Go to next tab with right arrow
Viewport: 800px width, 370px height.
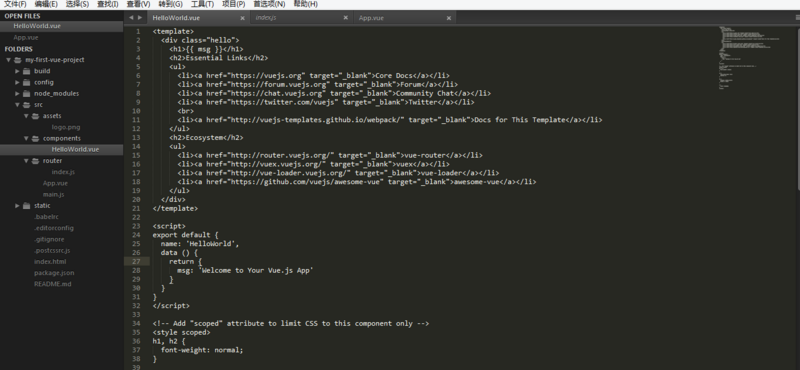[x=140, y=17]
